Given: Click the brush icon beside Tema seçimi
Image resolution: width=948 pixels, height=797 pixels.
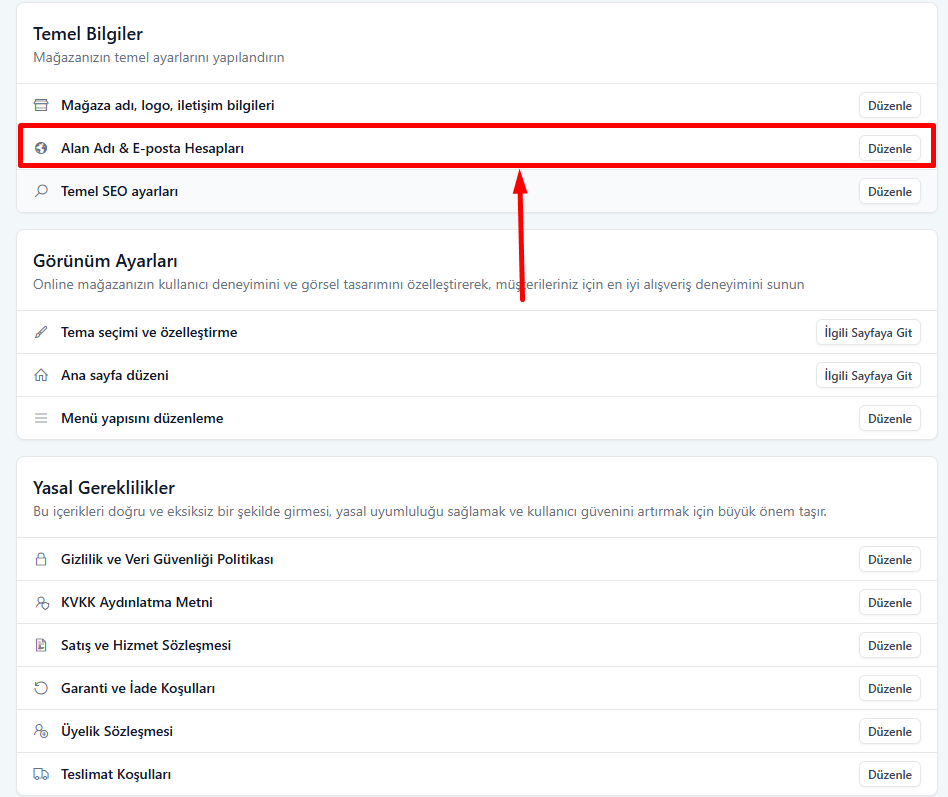Looking at the screenshot, I should point(41,332).
